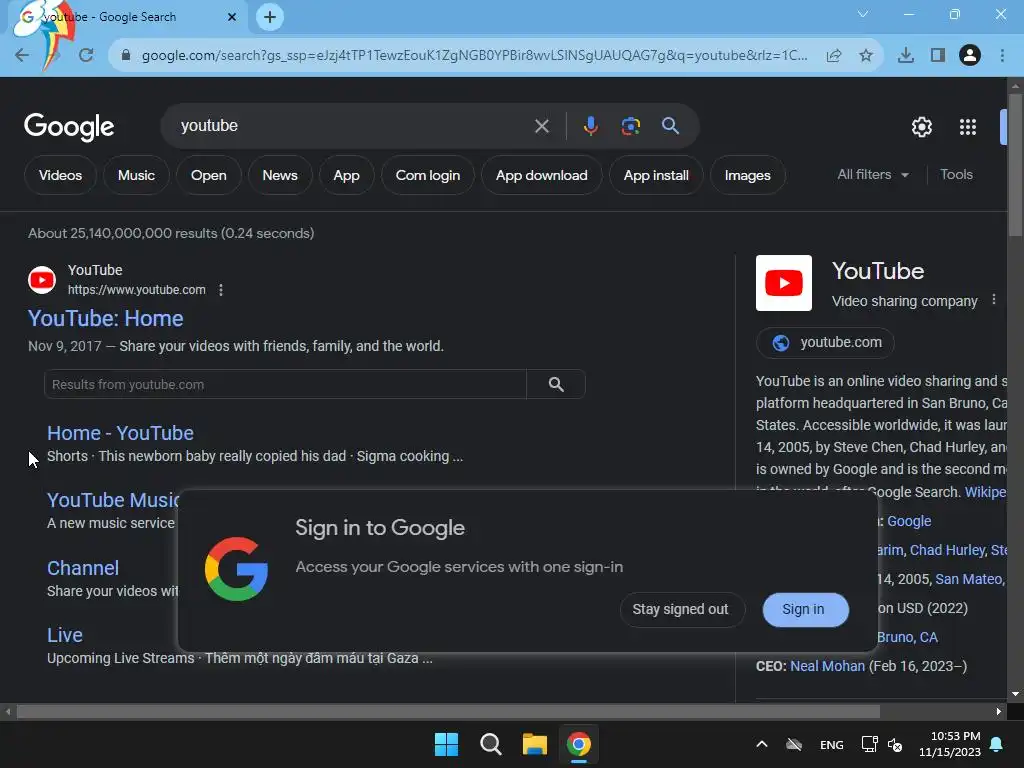
Task: Select the App install chip
Action: [656, 175]
